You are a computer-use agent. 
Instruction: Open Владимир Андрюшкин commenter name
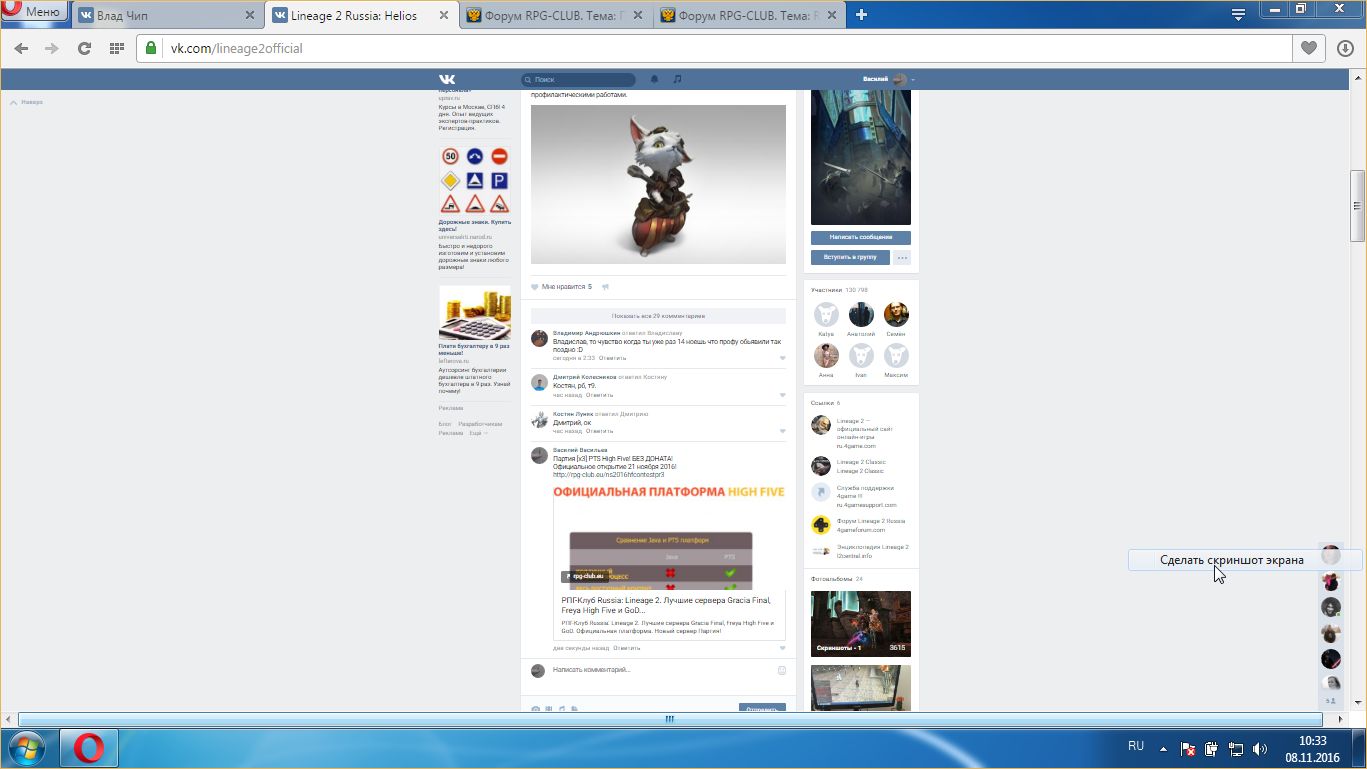click(585, 332)
